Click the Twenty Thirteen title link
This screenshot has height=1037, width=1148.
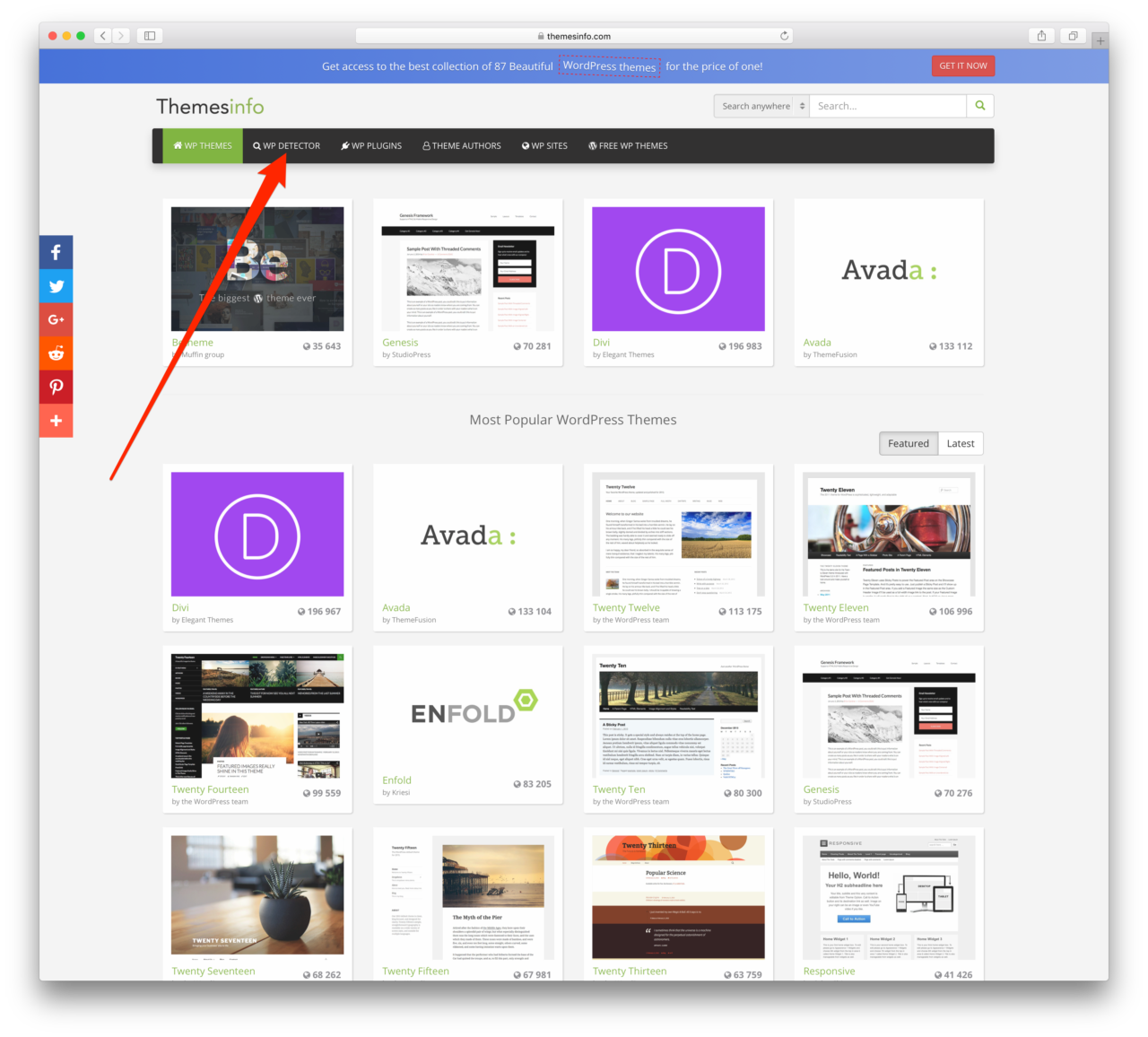click(x=630, y=972)
